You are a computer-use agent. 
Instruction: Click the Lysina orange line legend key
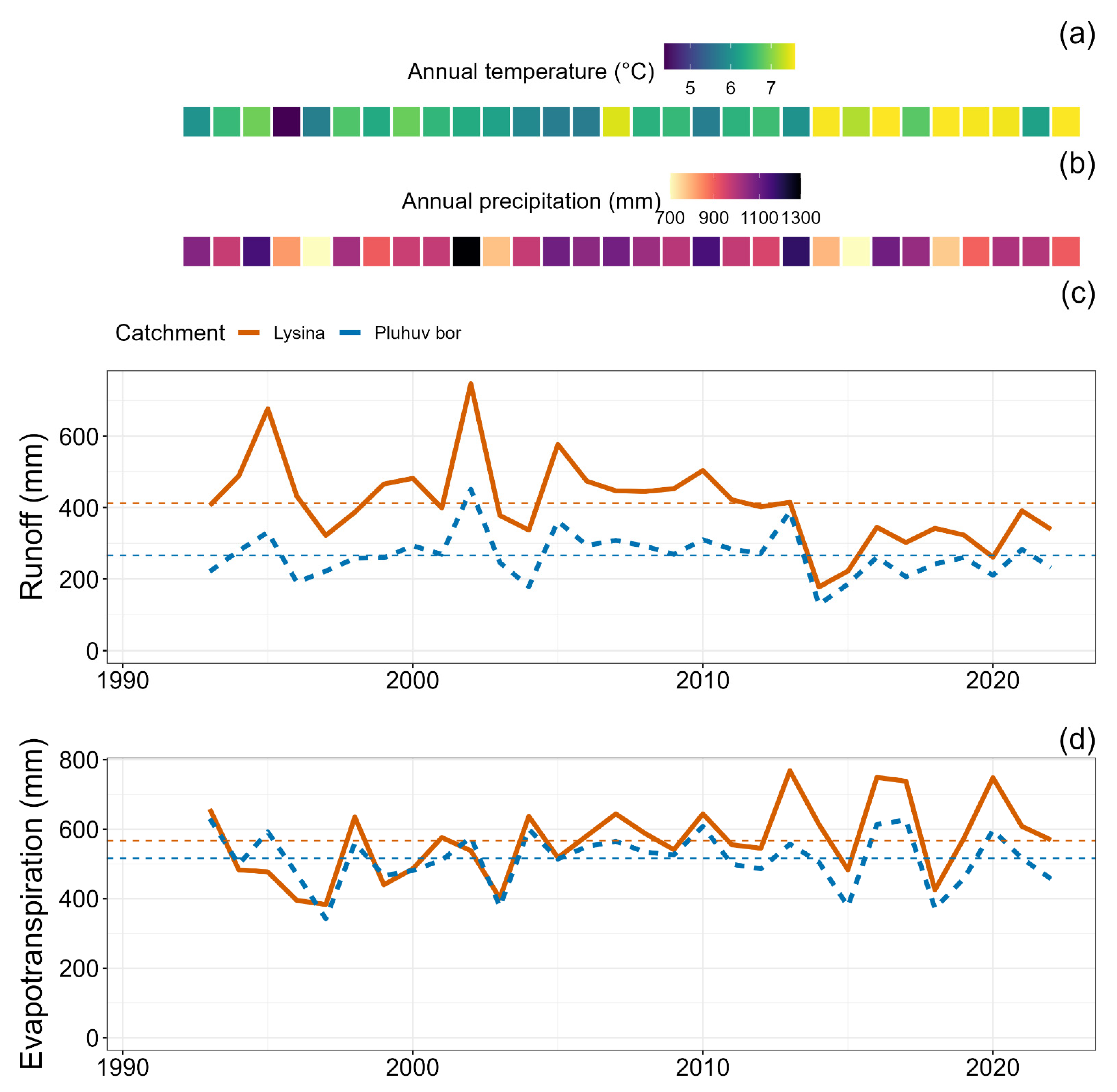point(249,333)
